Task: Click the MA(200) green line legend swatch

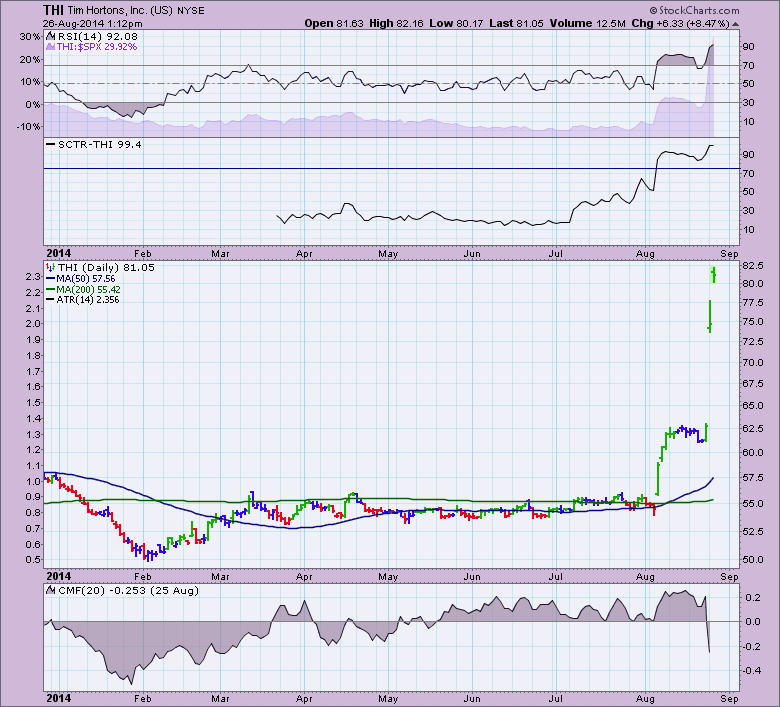Action: click(50, 290)
